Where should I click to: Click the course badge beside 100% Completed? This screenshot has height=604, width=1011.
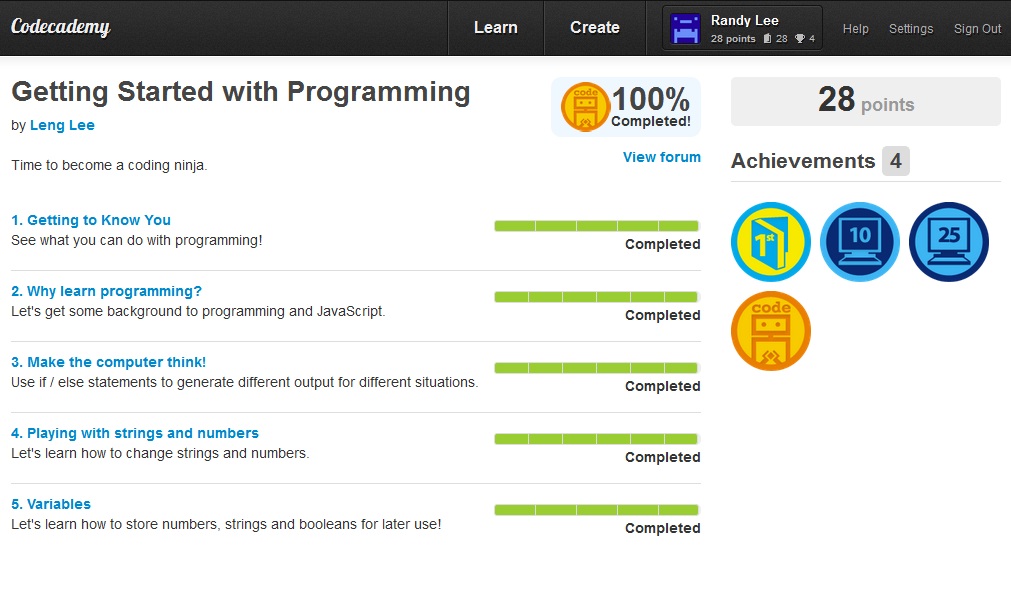click(586, 107)
